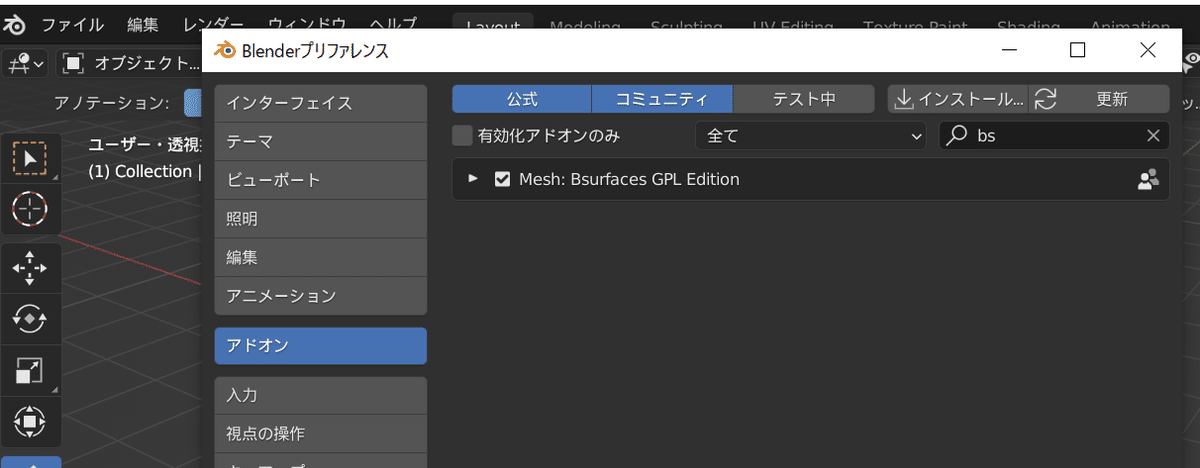Open the インターフェイス preferences section
The width and height of the screenshot is (1200, 468).
321,103
